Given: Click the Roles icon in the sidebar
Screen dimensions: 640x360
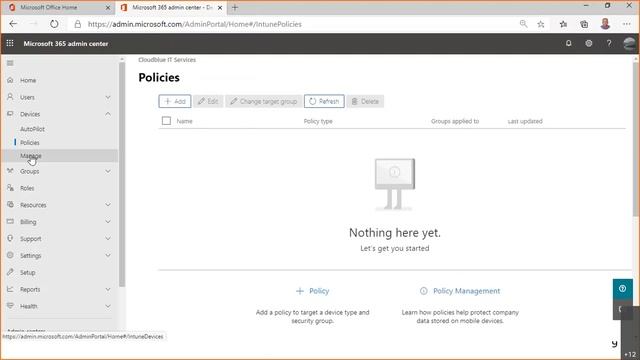Looking at the screenshot, I should 10,188.
